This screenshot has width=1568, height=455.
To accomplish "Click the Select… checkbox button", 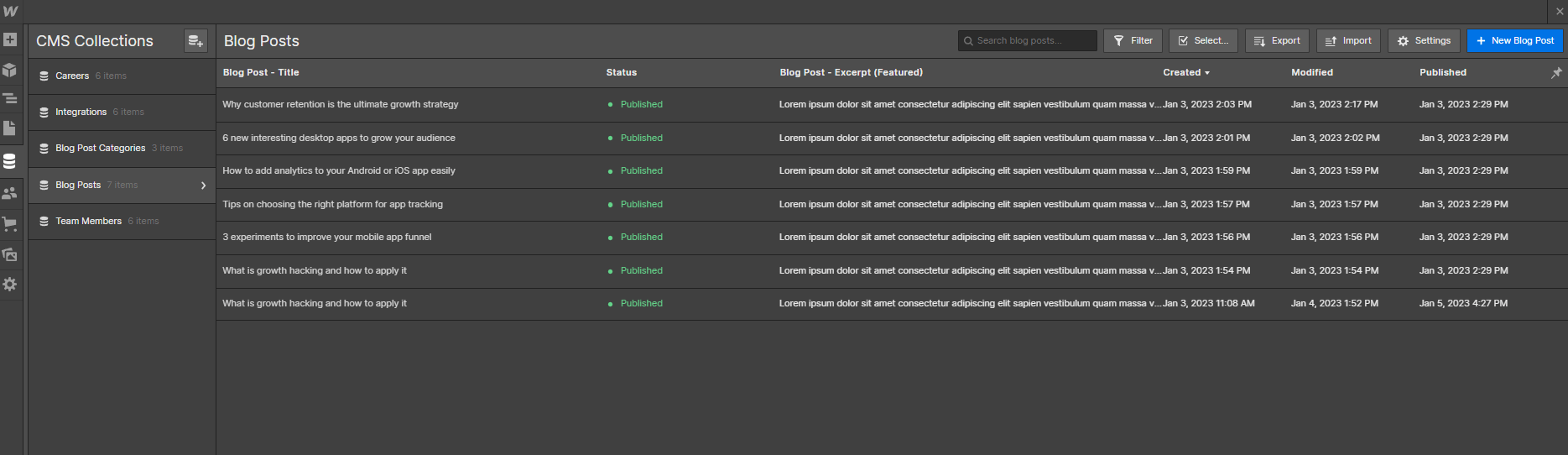I will (1202, 41).
